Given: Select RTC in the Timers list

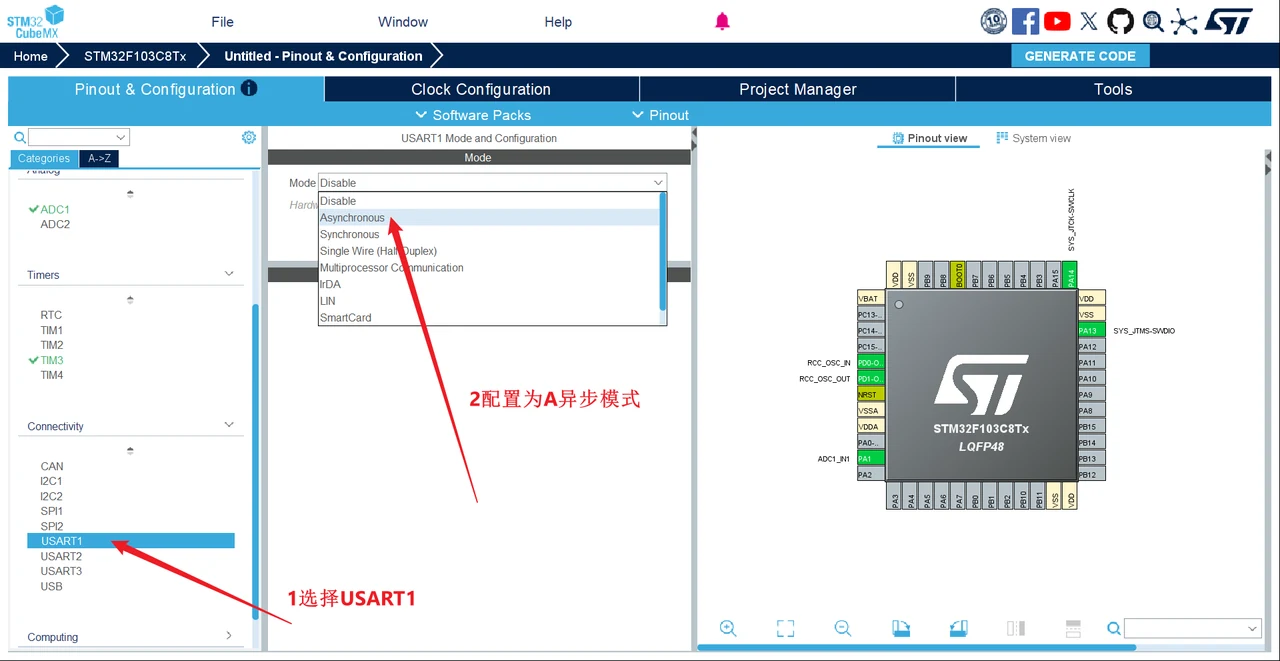Looking at the screenshot, I should click(51, 315).
